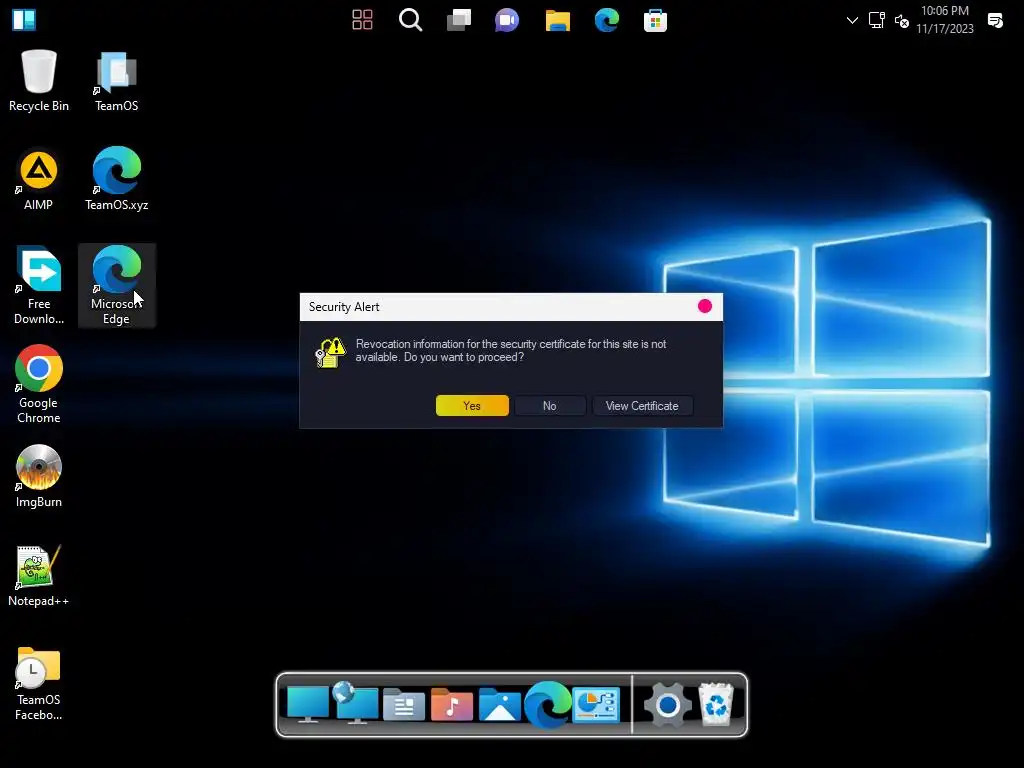This screenshot has width=1024, height=768.
Task: Open the taskbar Search magnifier
Action: pos(411,20)
